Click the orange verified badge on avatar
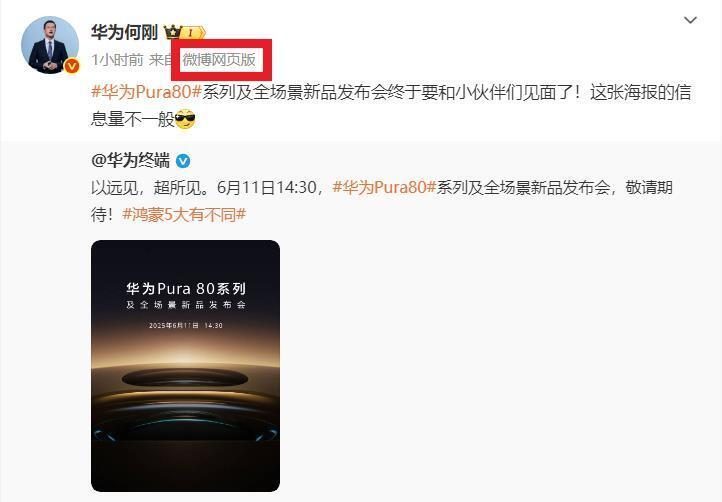The width and height of the screenshot is (722, 502). click(x=71, y=66)
